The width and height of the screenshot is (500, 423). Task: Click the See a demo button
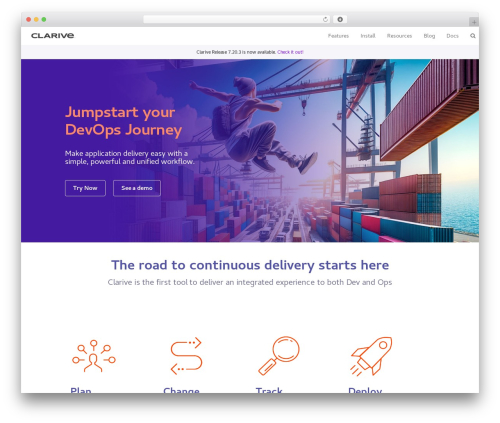137,188
